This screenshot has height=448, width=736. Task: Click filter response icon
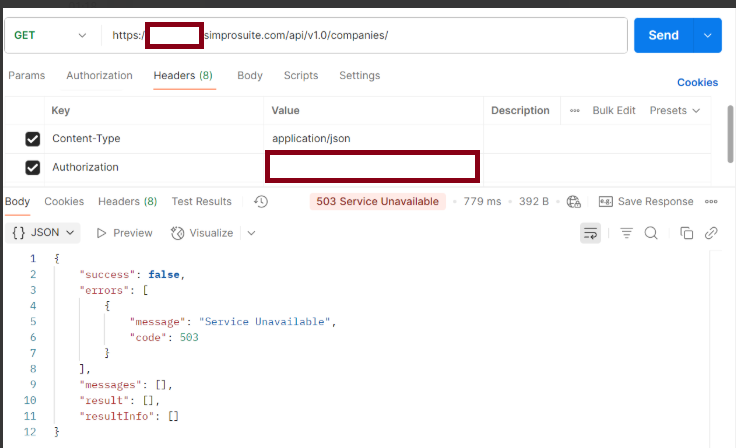[x=626, y=233]
